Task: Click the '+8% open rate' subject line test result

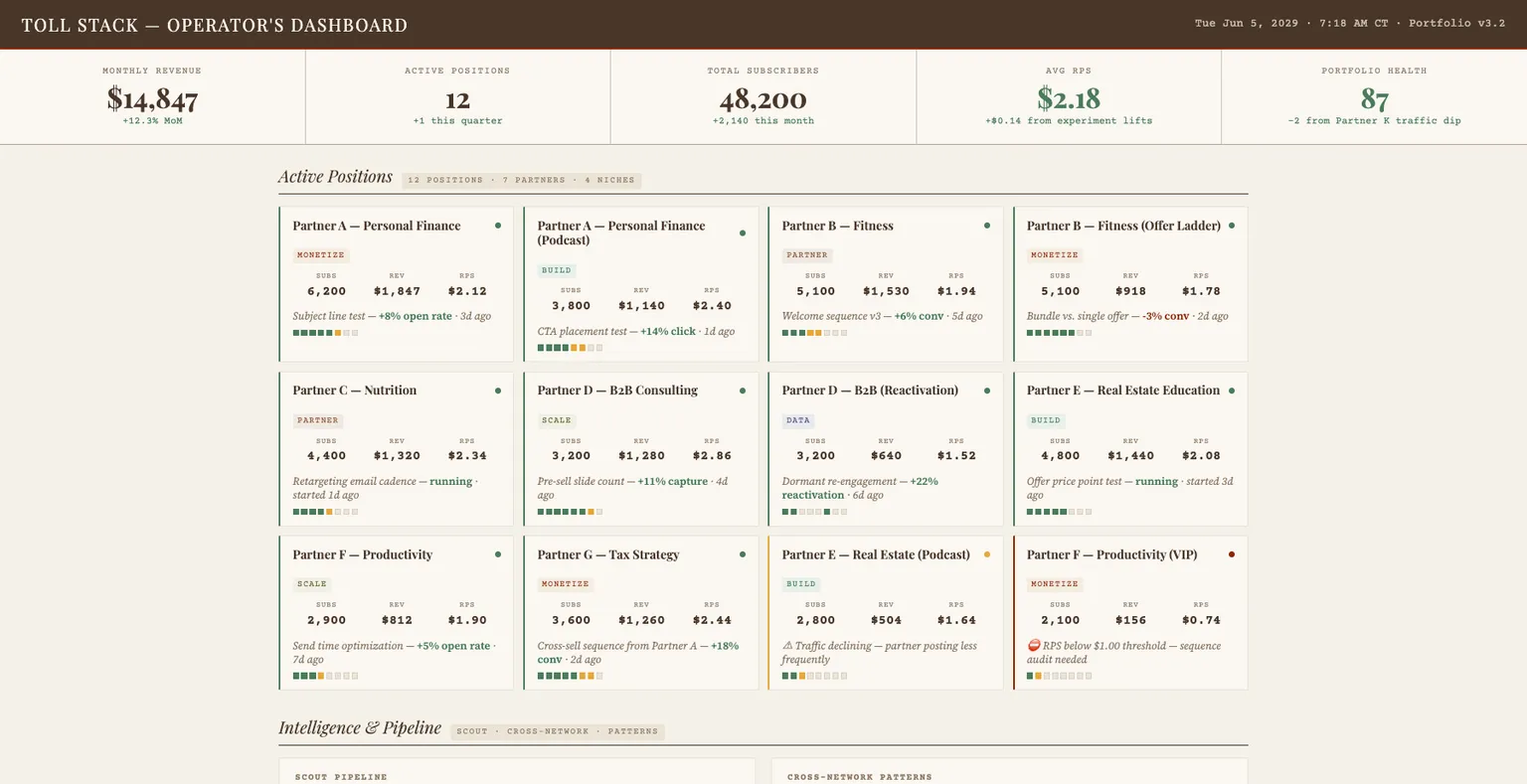Action: (x=416, y=316)
